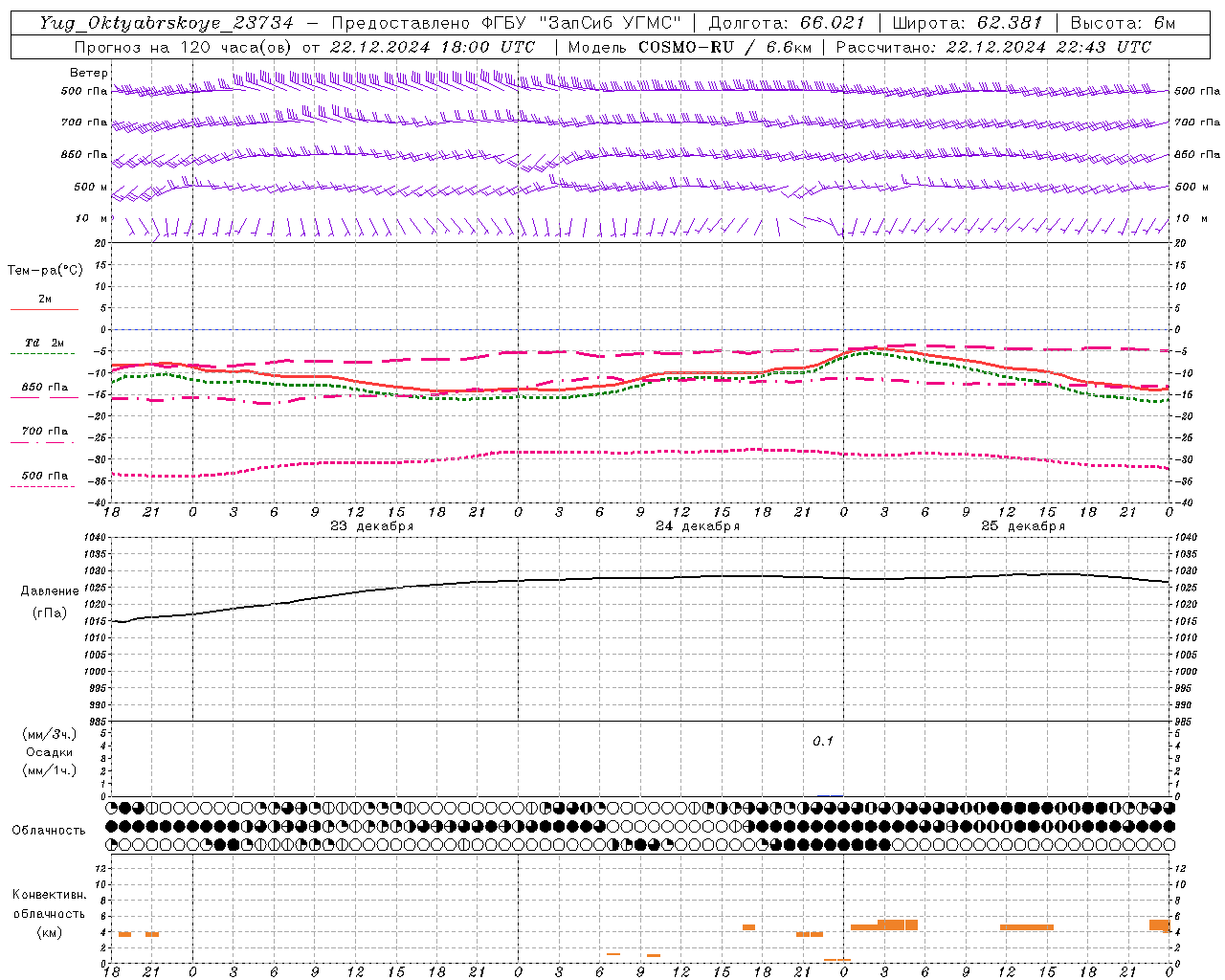
Task: Click the Давление pressure panel label
Action: pyautogui.click(x=50, y=591)
